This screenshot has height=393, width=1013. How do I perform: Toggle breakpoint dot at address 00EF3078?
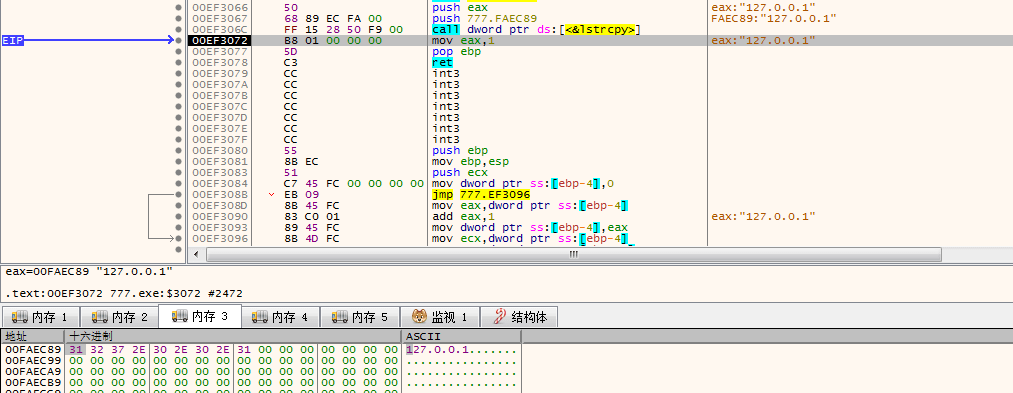178,63
